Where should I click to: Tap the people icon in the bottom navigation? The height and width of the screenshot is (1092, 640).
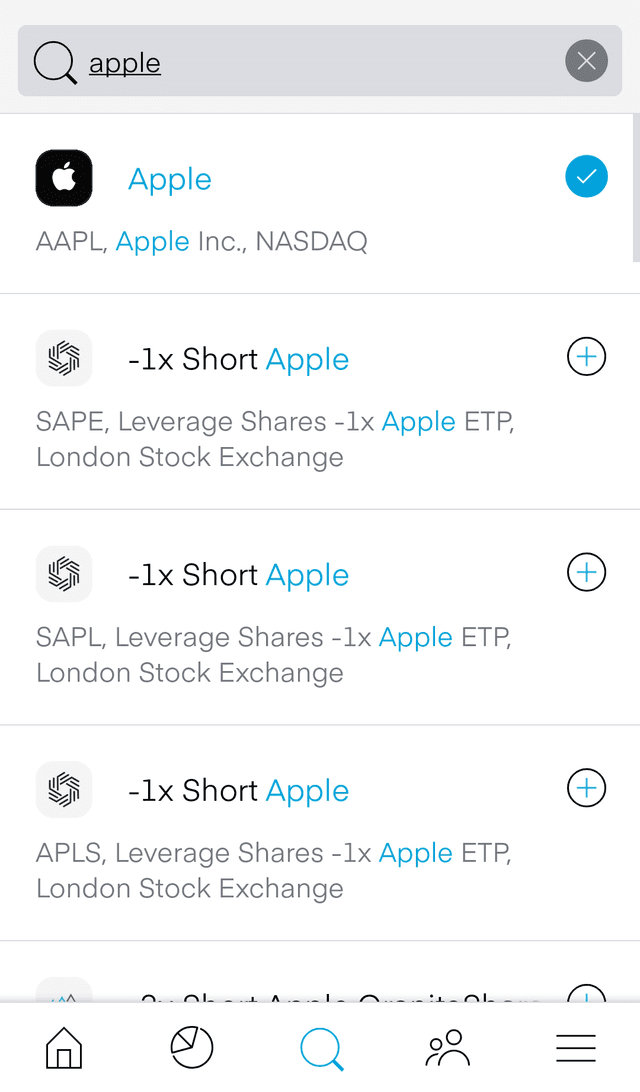447,1048
